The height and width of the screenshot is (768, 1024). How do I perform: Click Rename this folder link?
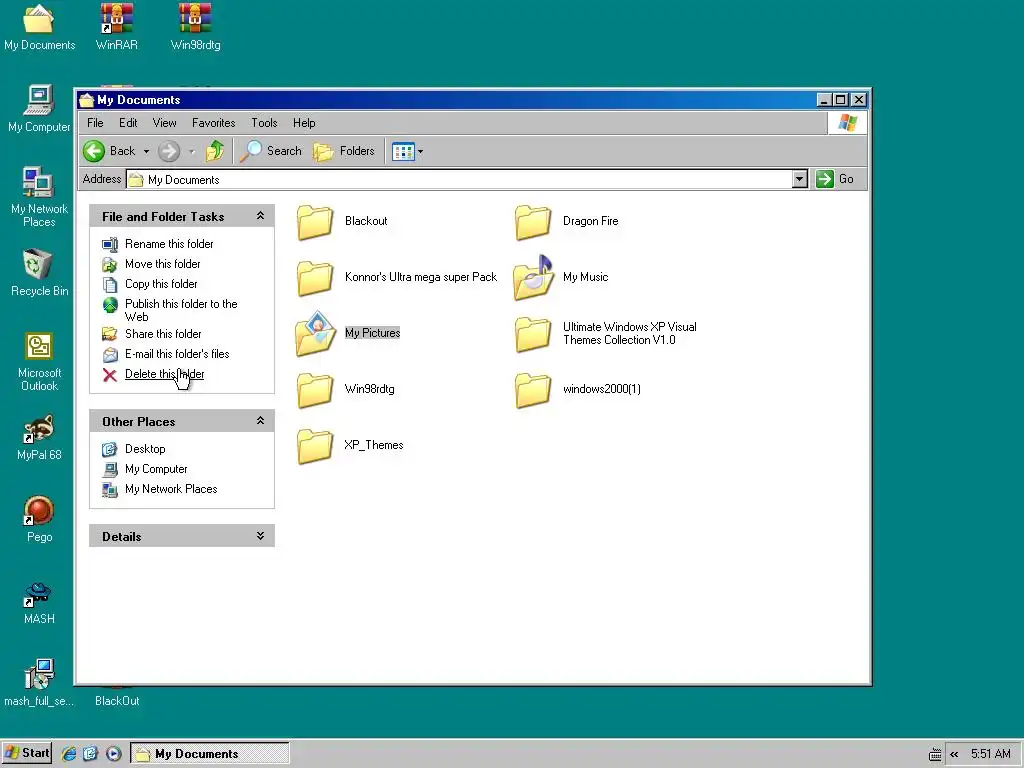pos(169,244)
